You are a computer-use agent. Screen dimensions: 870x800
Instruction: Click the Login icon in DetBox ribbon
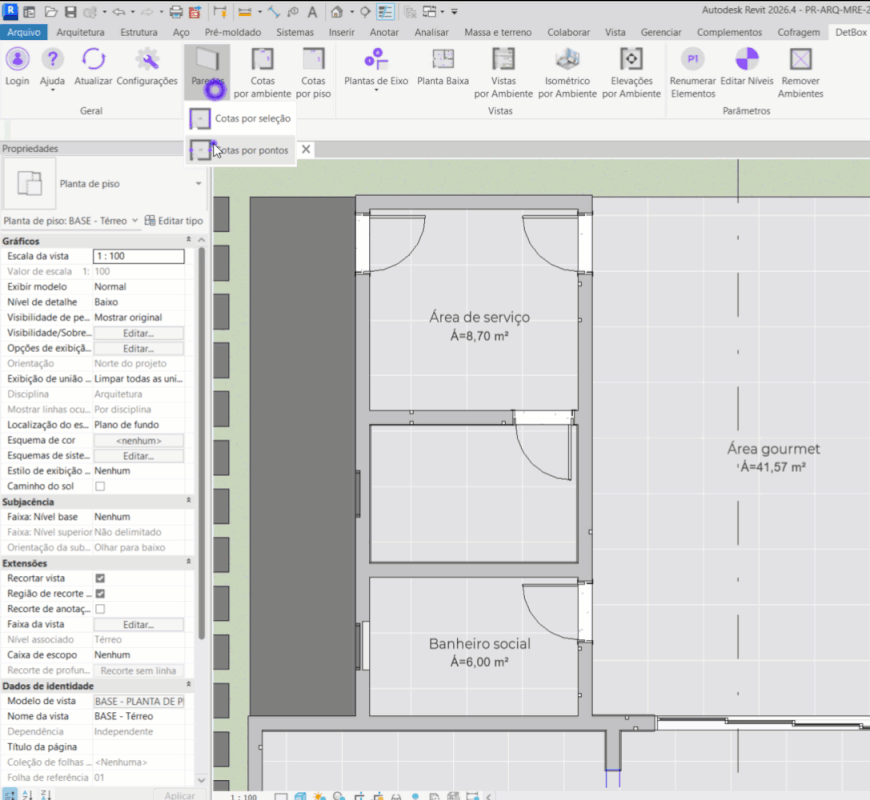pos(17,67)
